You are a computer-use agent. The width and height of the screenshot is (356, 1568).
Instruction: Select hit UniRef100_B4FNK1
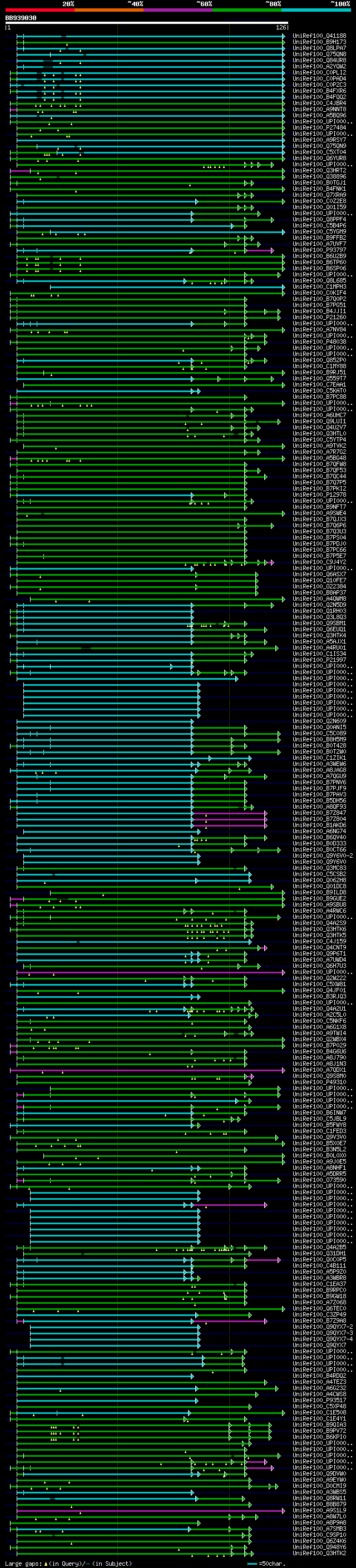pos(319,189)
